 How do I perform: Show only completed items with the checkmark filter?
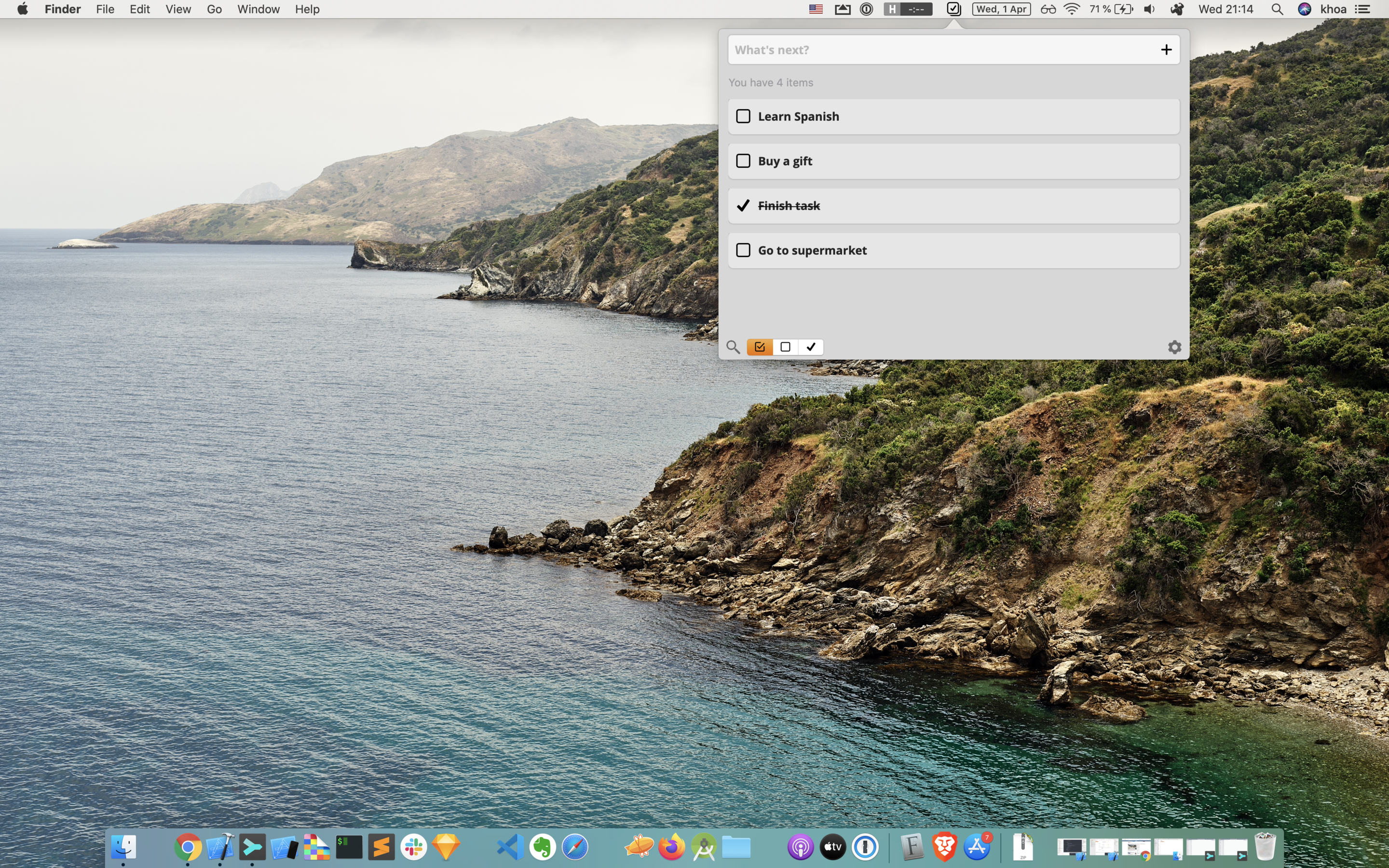point(810,347)
